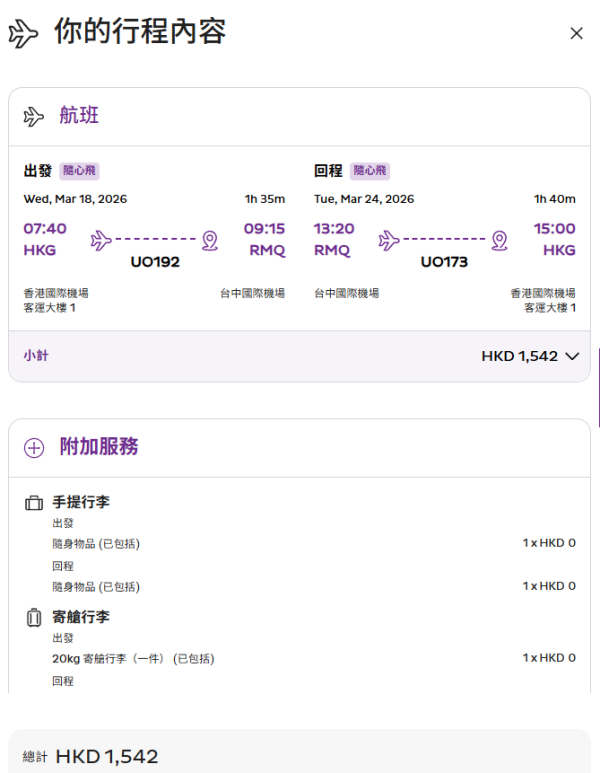Click the checked luggage icon beside 寄艙行李
The height and width of the screenshot is (773, 600).
pyautogui.click(x=34, y=617)
